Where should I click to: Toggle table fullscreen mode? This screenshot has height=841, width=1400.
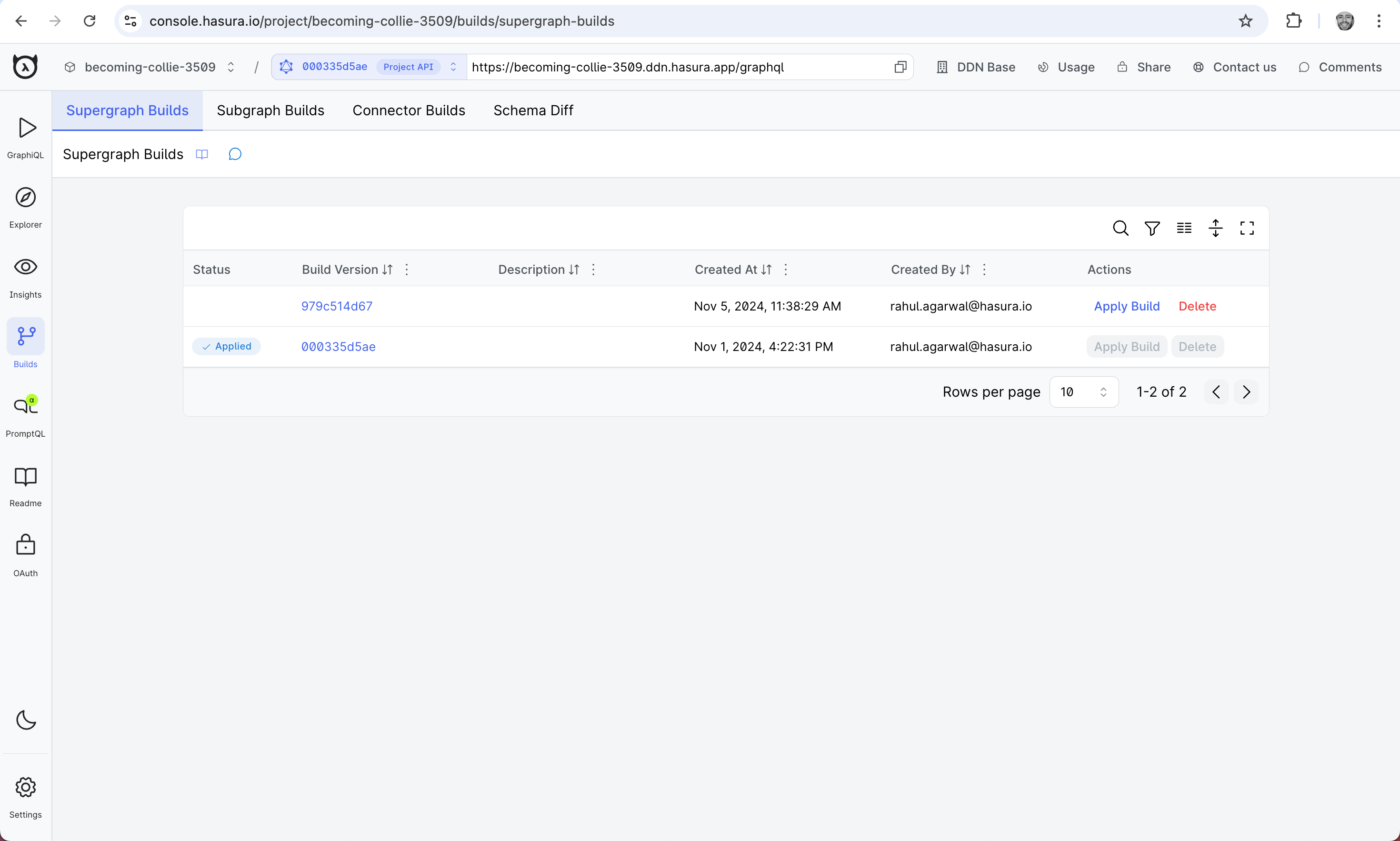click(x=1247, y=229)
